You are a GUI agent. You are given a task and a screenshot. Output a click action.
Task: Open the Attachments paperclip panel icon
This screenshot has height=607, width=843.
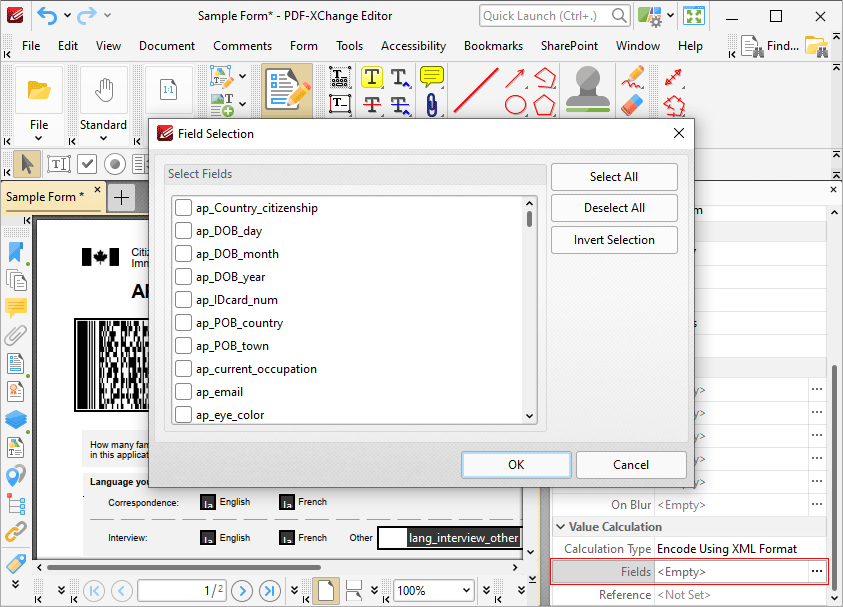[16, 335]
